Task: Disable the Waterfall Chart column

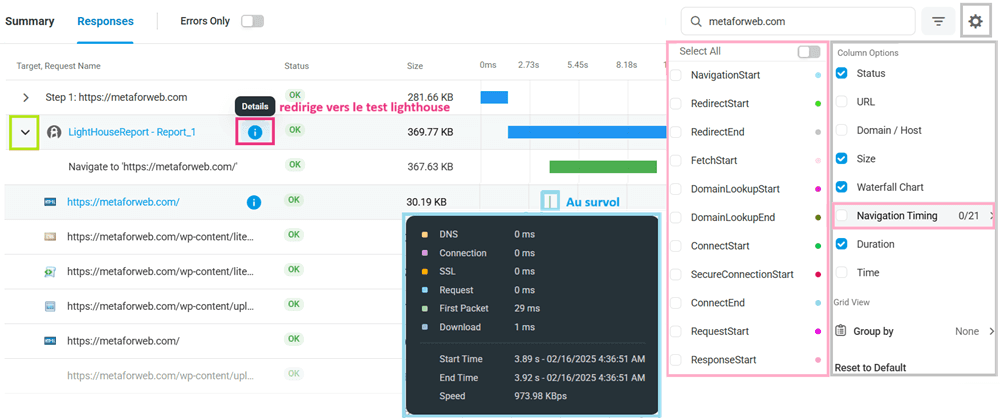Action: point(842,187)
